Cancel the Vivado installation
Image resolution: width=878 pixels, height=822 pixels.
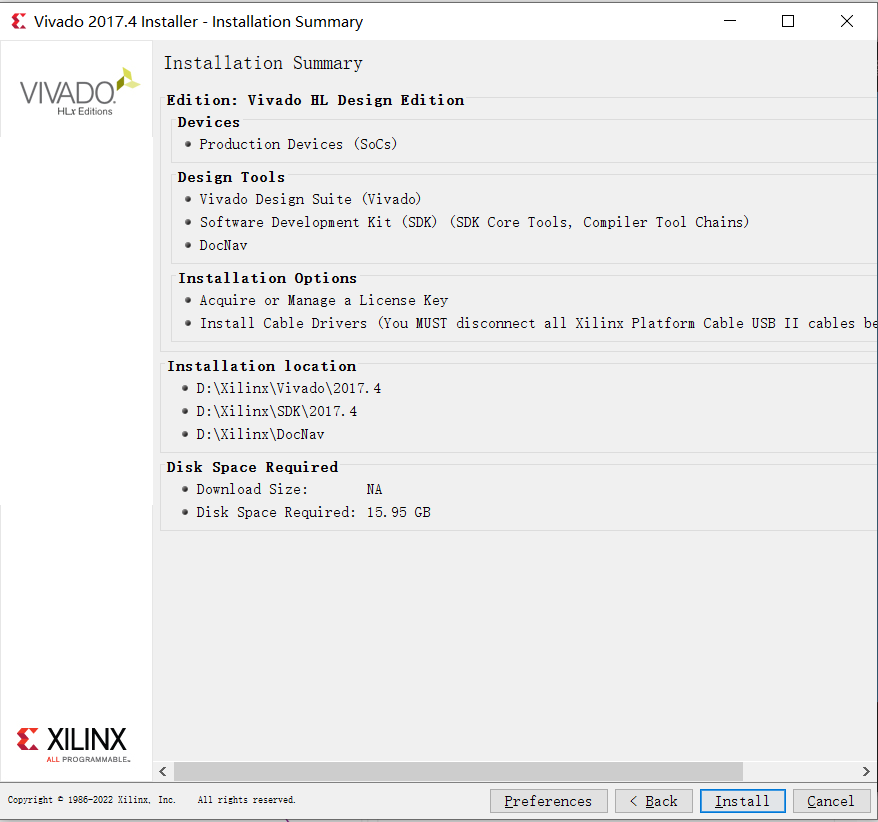click(831, 801)
